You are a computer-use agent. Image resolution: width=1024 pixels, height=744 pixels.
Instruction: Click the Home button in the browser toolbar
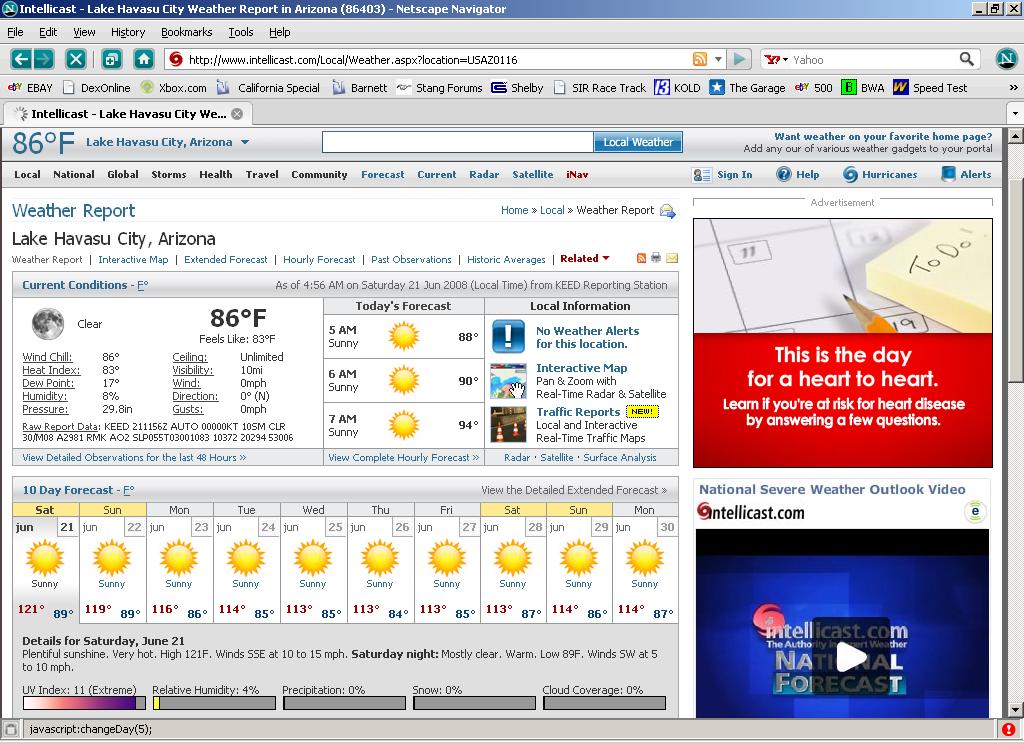(x=144, y=59)
